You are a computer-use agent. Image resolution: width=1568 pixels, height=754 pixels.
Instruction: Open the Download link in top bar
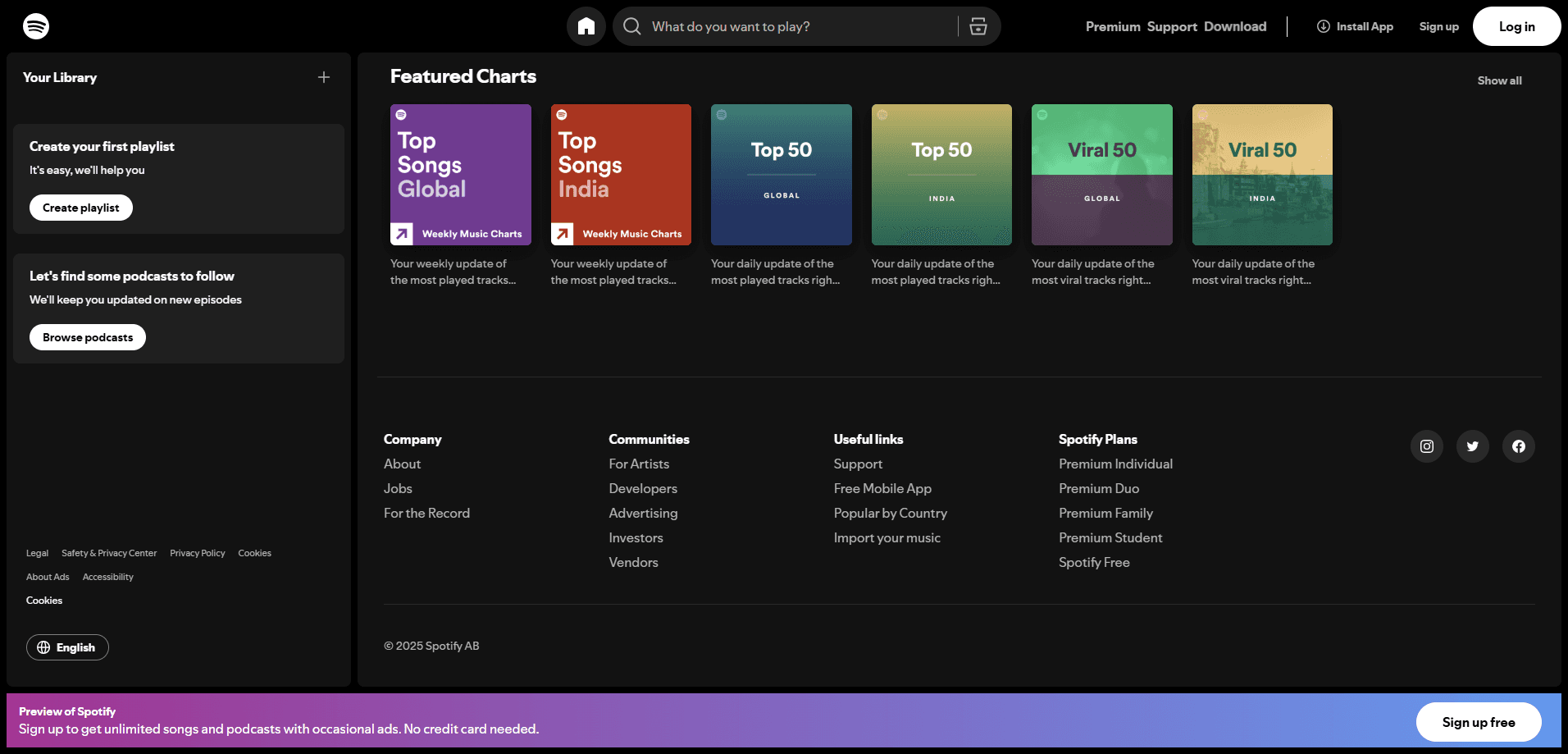pyautogui.click(x=1235, y=26)
